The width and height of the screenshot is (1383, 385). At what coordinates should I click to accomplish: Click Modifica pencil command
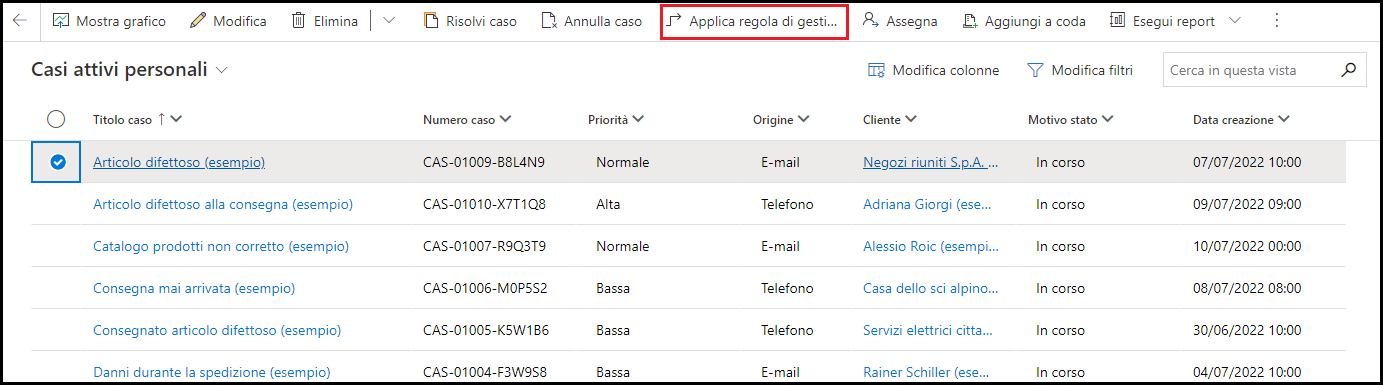(x=228, y=21)
